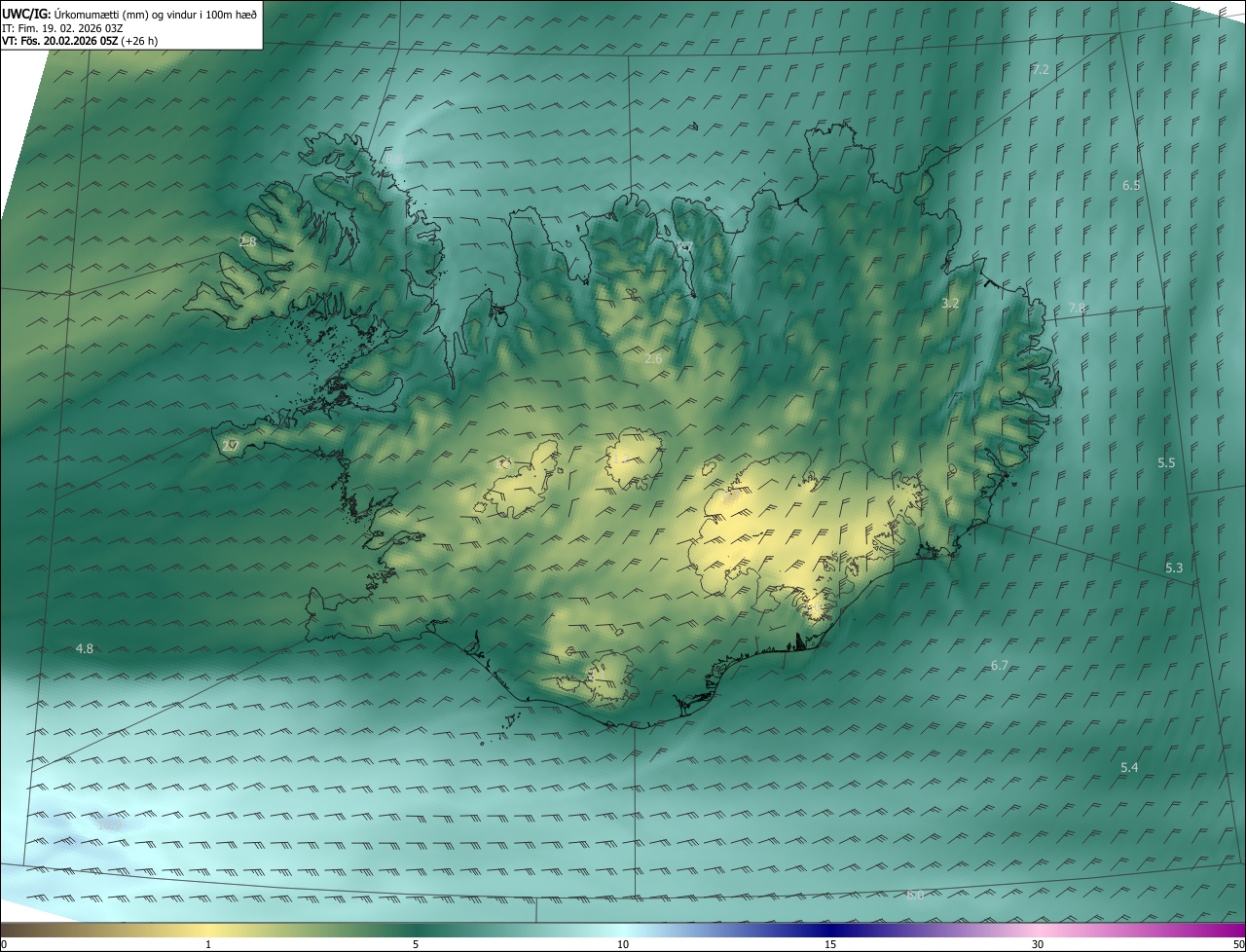1246x952 pixels.
Task: Click the title 'Úrkomumætti (mm) og vindur í 100m hæð'
Action: 156,14
